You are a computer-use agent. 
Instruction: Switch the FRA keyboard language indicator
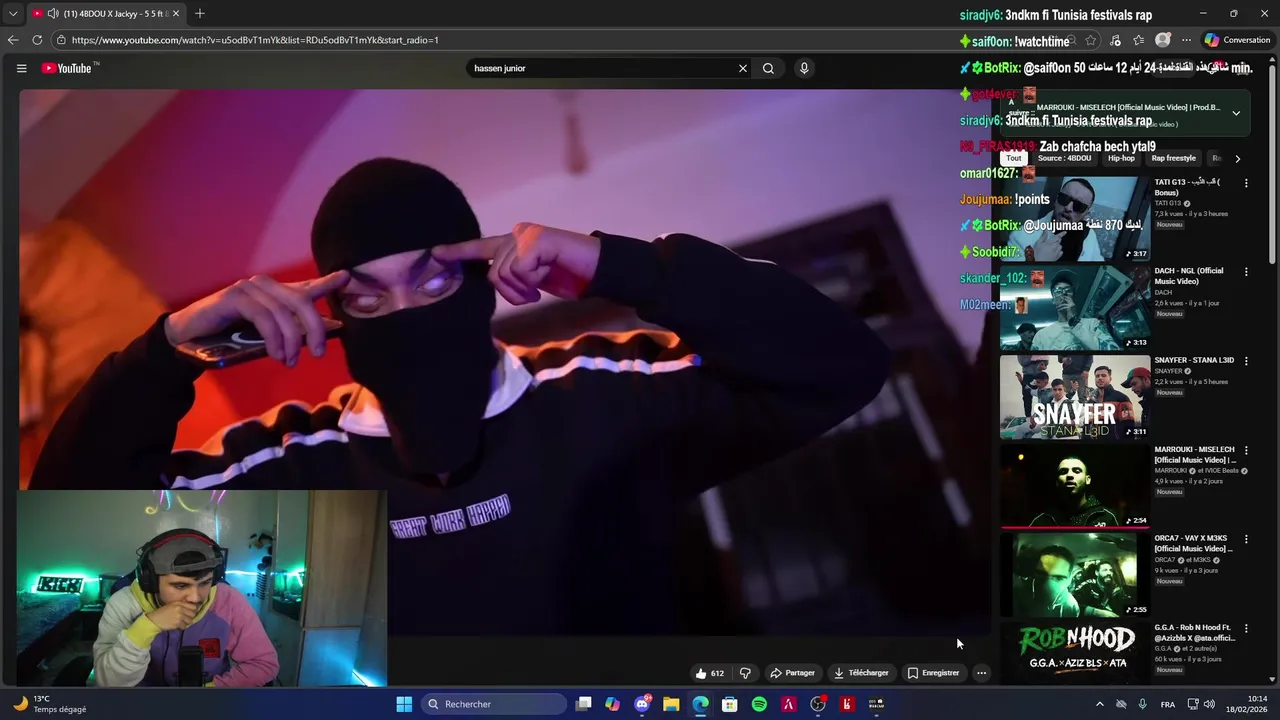pos(1167,704)
